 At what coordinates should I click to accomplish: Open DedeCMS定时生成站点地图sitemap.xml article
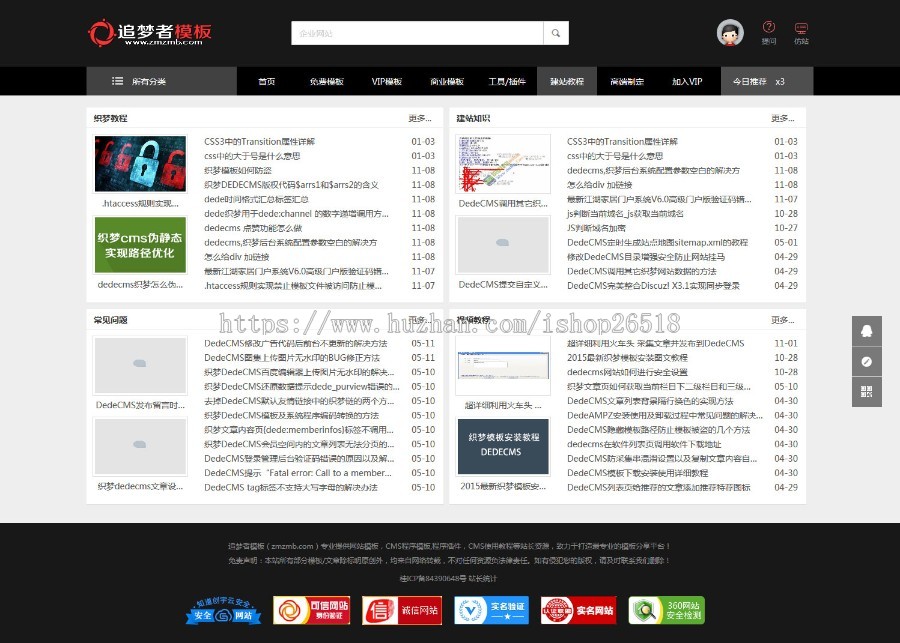[657, 242]
